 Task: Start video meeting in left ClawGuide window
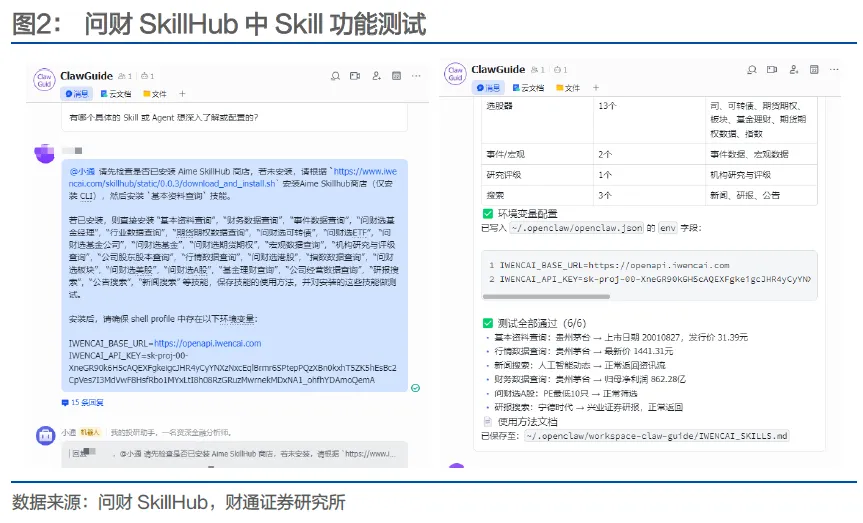[x=355, y=76]
